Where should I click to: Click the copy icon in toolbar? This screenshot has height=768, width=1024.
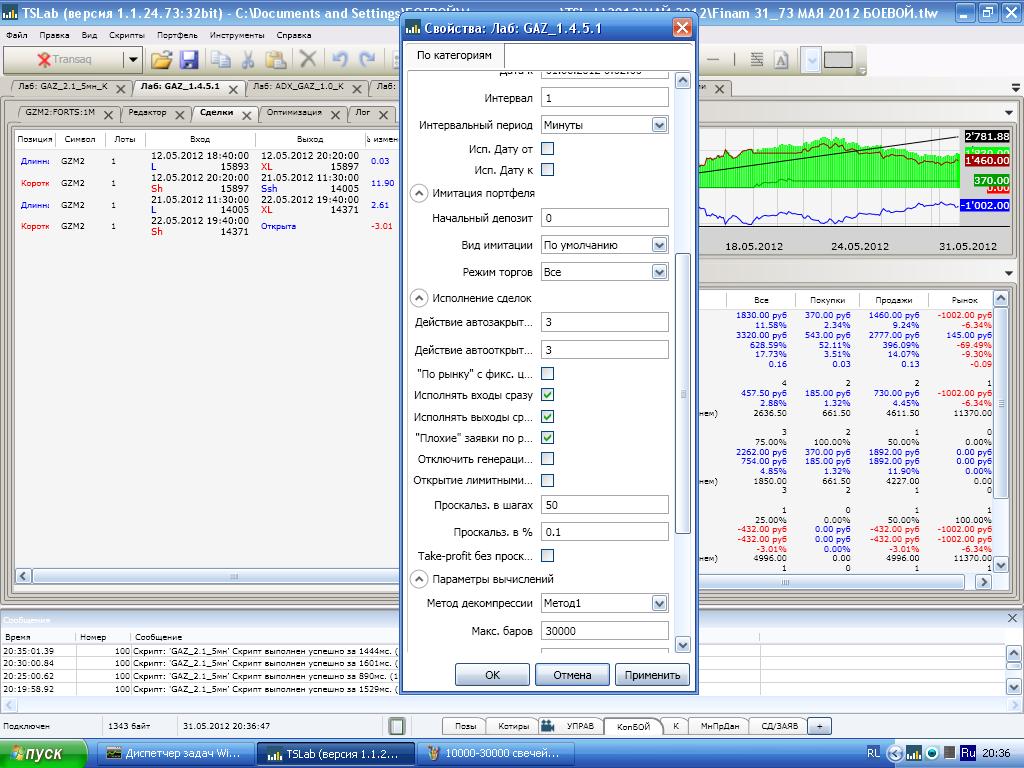[x=220, y=60]
